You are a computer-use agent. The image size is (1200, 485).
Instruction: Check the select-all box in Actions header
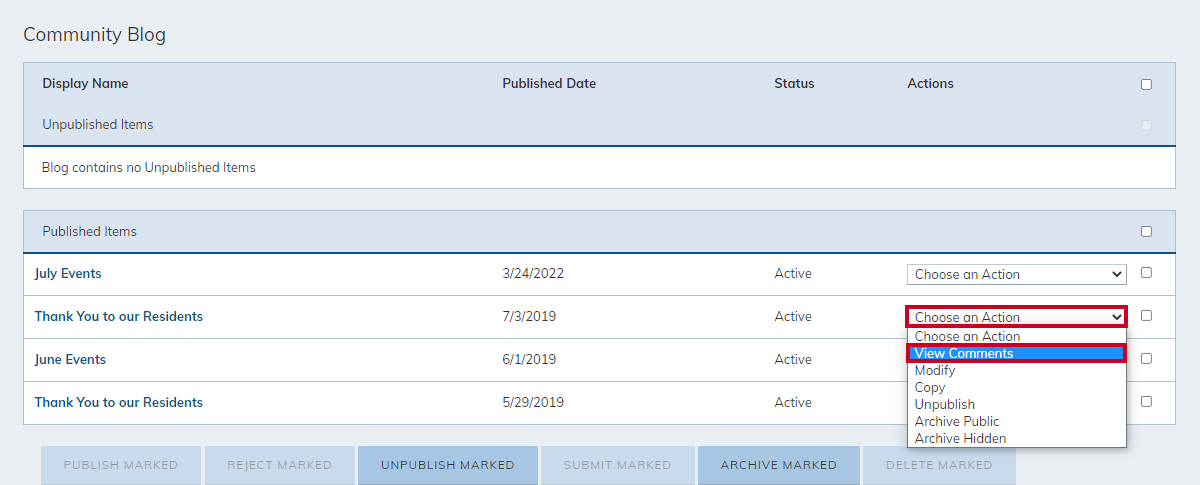tap(1146, 84)
